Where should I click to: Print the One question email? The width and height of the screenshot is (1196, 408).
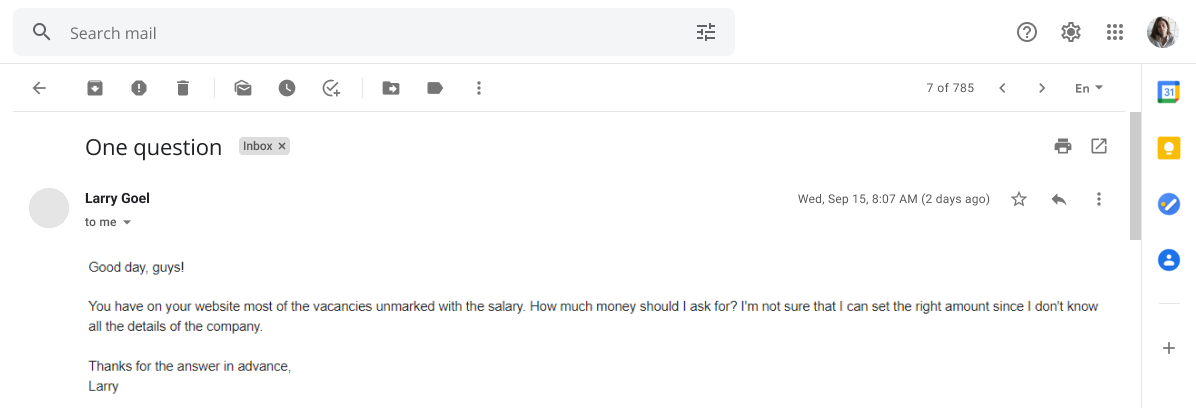pos(1063,146)
